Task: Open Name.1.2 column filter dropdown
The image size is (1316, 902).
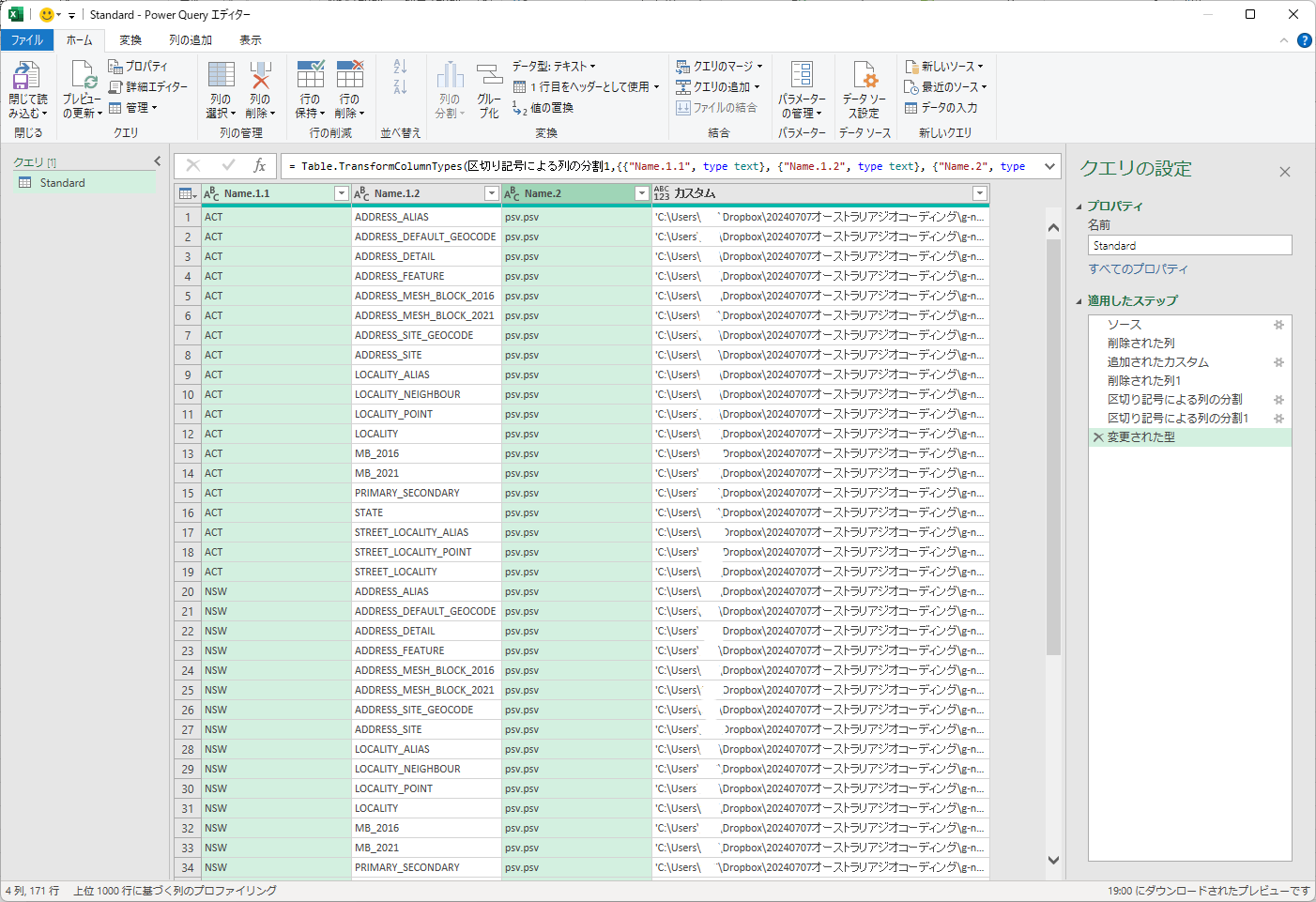Action: point(491,193)
